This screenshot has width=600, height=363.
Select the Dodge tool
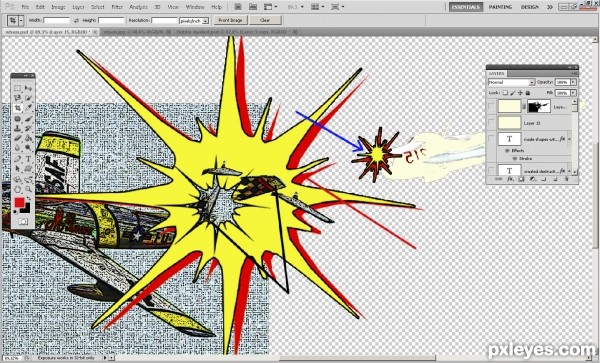coord(29,147)
